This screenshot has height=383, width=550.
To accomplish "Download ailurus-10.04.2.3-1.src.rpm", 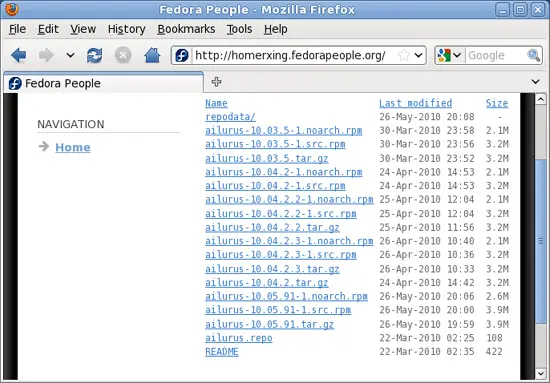I will 281,255.
